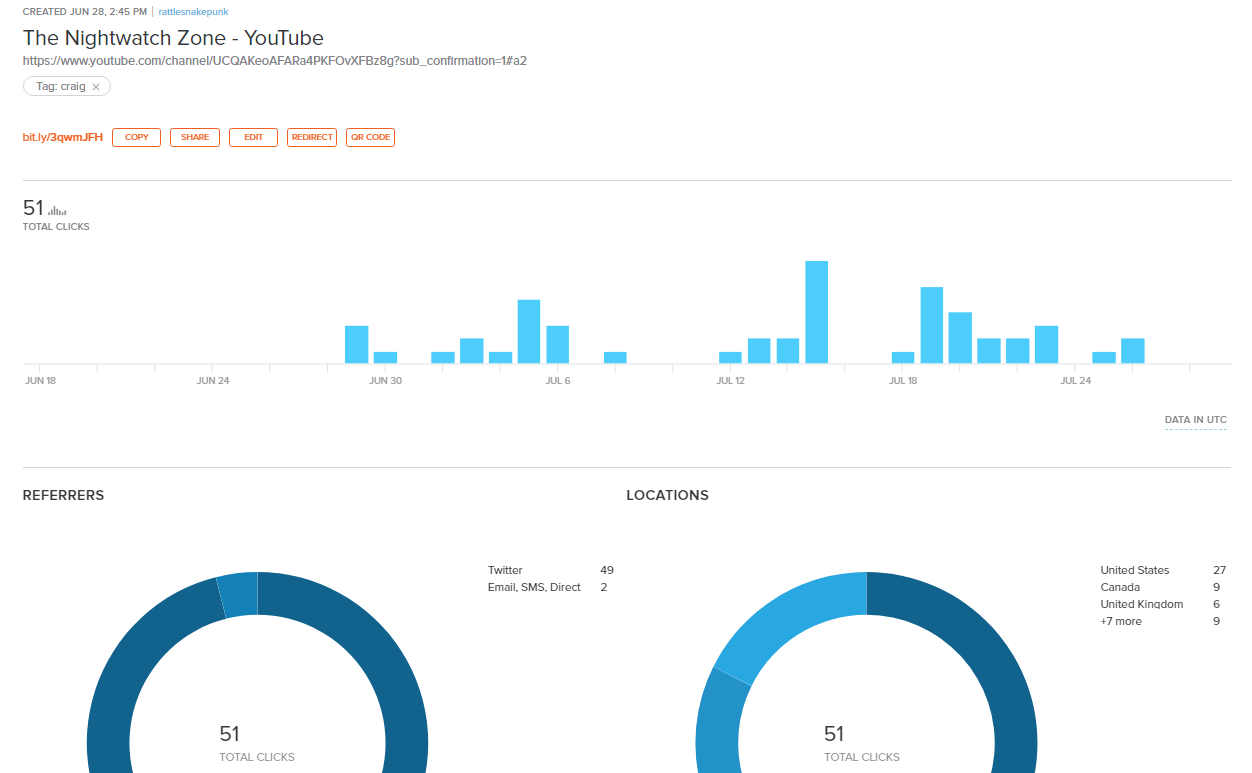Expand the +7 more locations
Viewport: 1252px width, 773px height.
[x=1121, y=621]
